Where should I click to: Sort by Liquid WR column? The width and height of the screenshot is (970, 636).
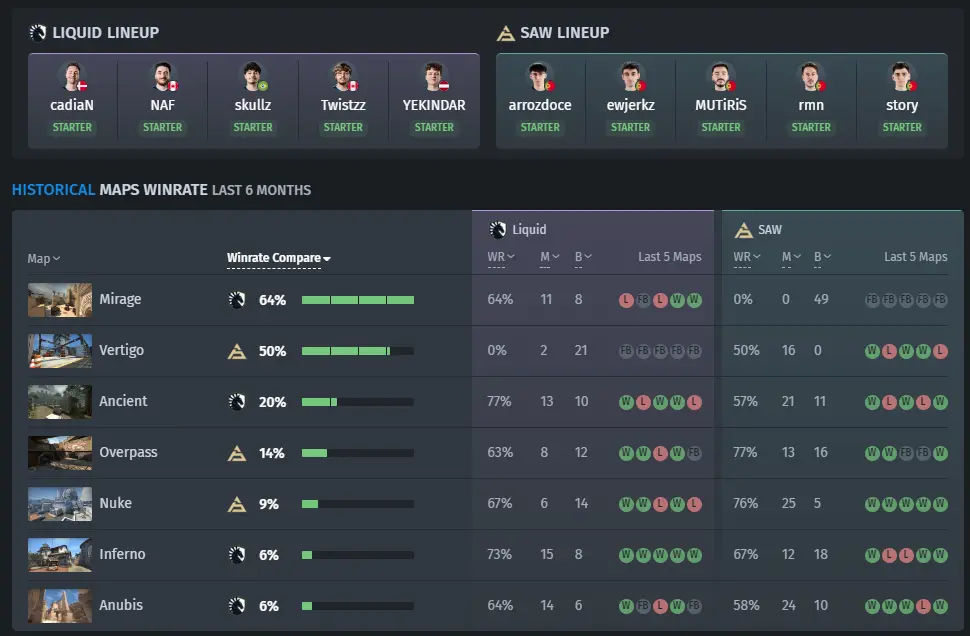500,257
